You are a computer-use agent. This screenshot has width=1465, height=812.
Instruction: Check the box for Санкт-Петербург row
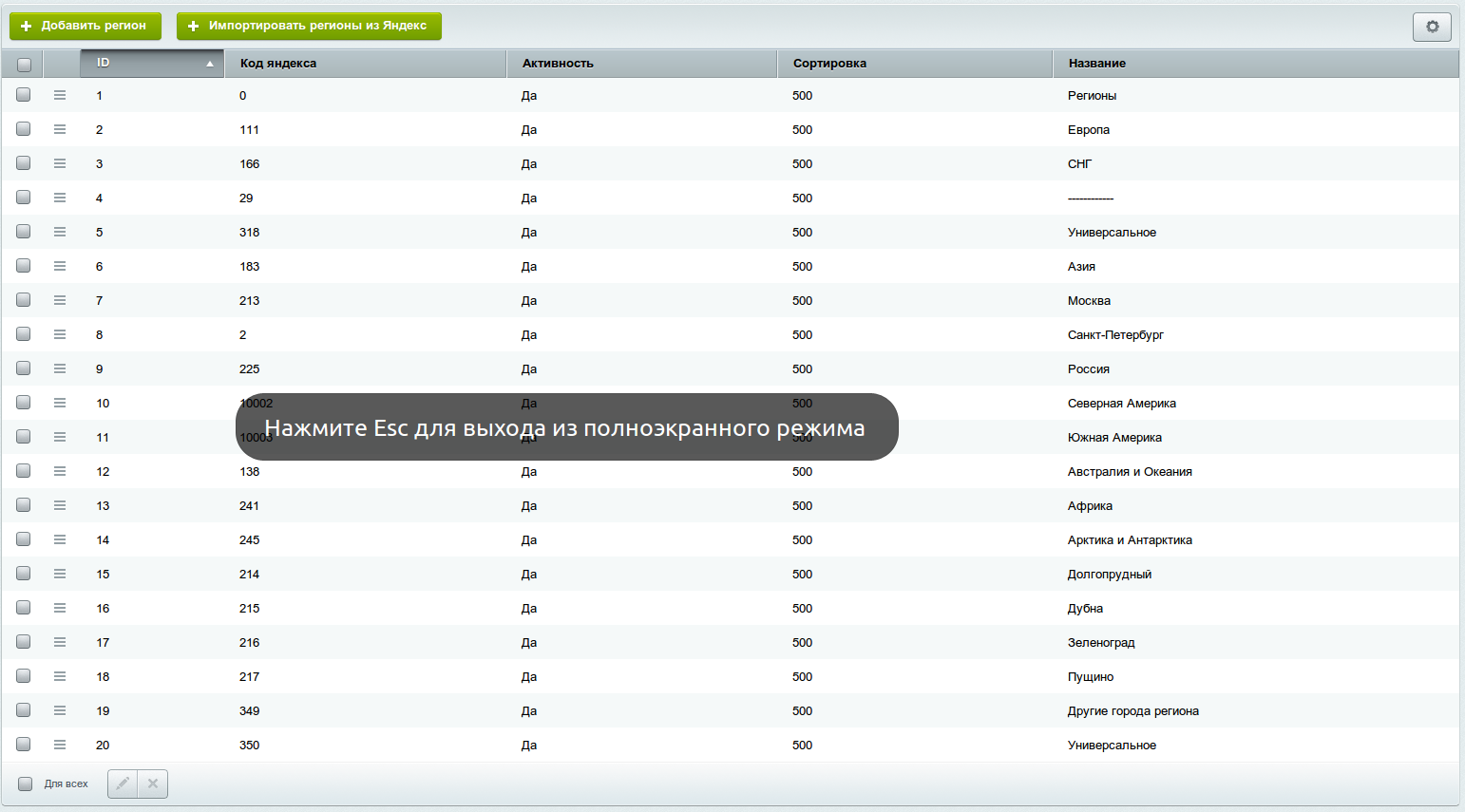click(24, 334)
